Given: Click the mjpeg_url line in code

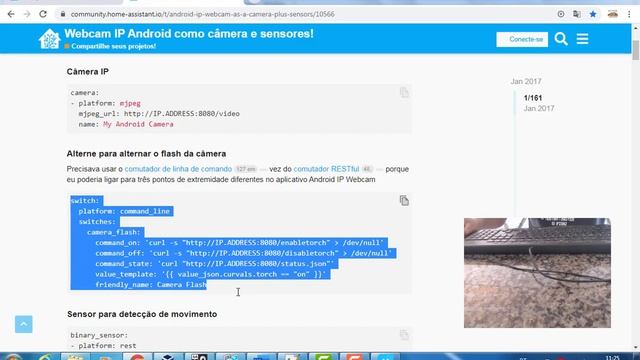Looking at the screenshot, I should pos(159,114).
